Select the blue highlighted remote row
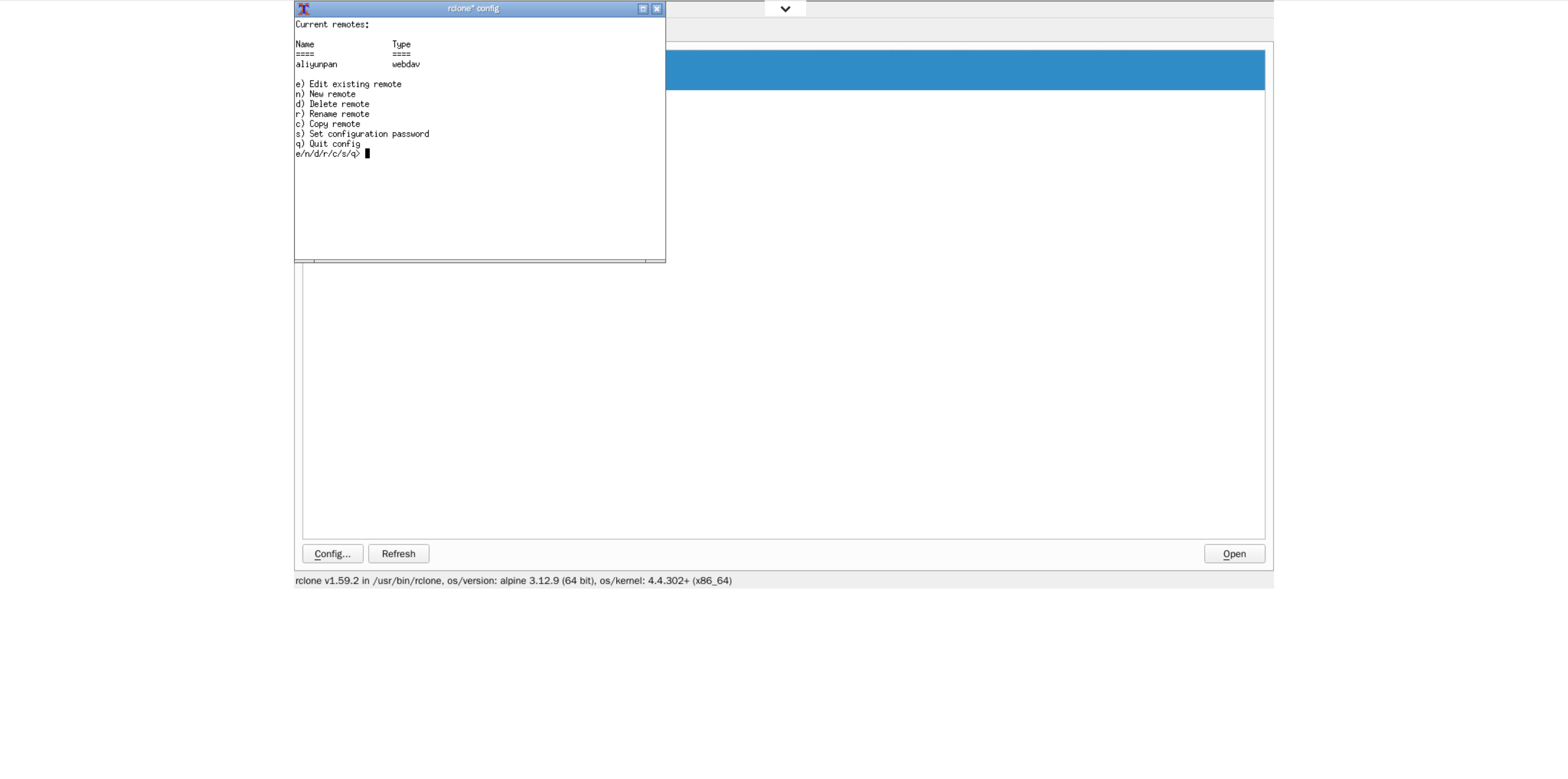The width and height of the screenshot is (1568, 779). (965, 70)
